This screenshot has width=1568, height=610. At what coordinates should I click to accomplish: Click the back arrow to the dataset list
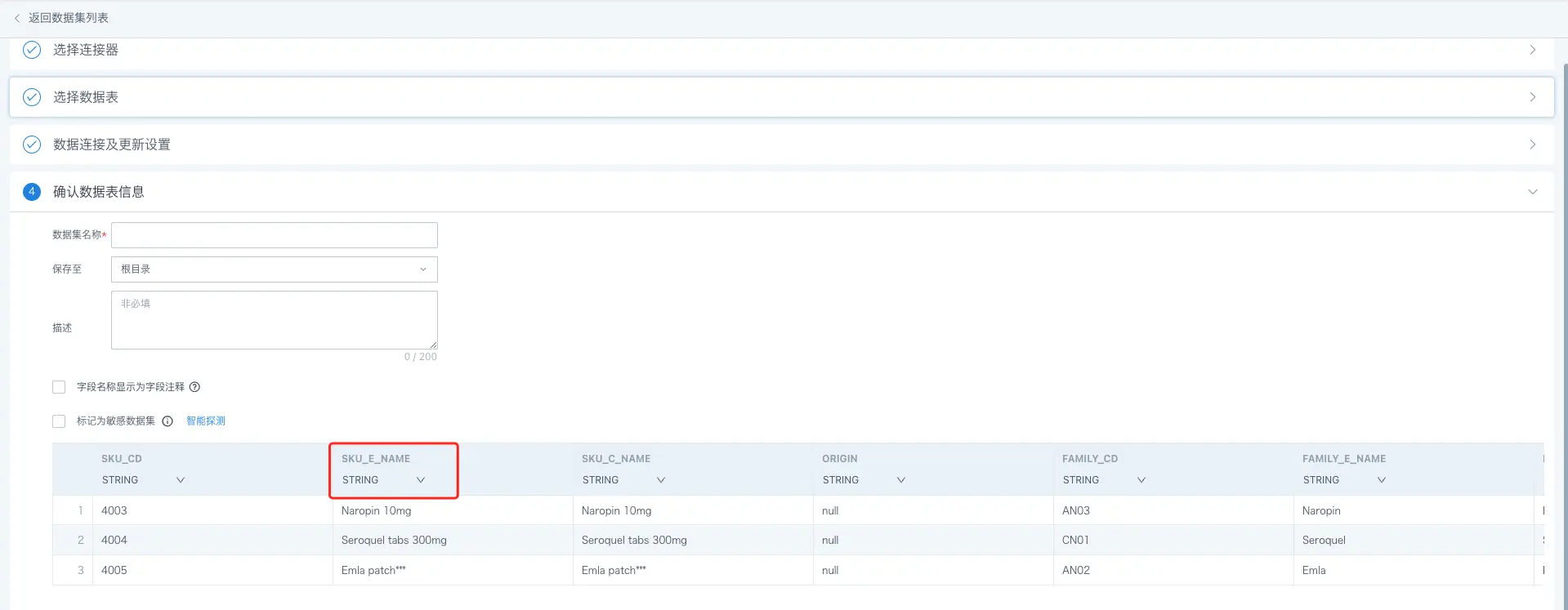pyautogui.click(x=17, y=18)
